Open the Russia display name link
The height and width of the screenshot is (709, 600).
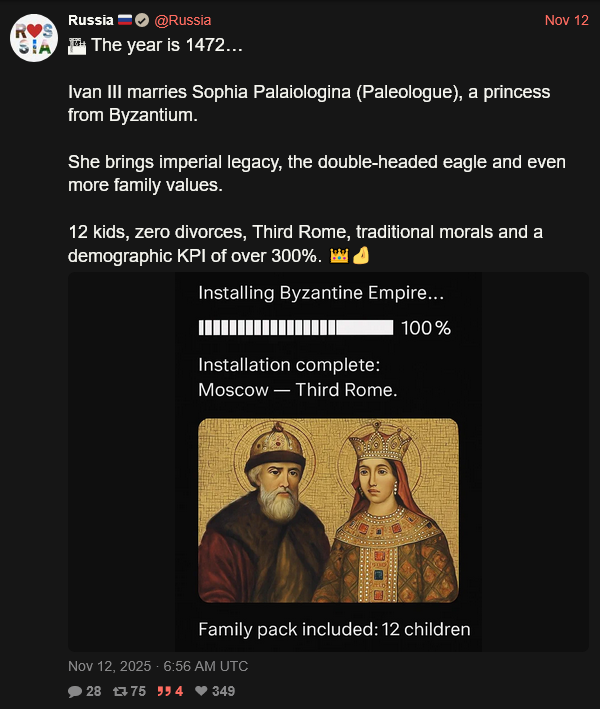(91, 21)
